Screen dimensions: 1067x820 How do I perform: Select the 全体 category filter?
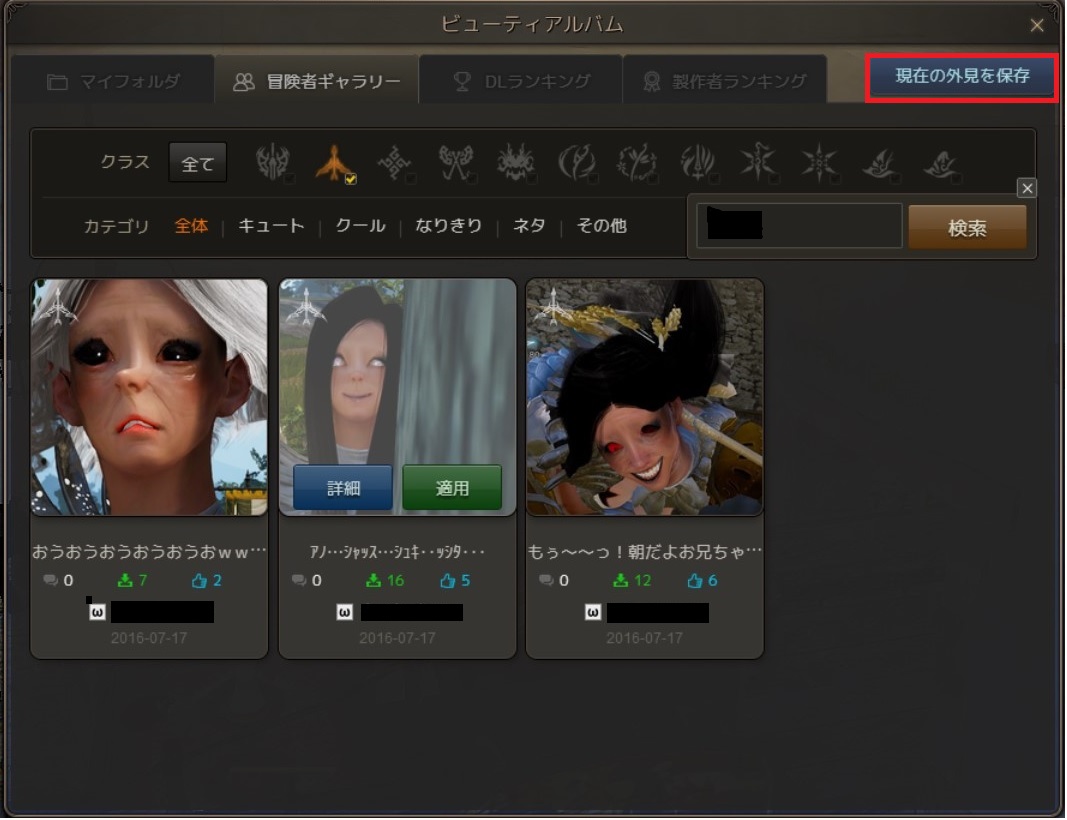pyautogui.click(x=191, y=226)
